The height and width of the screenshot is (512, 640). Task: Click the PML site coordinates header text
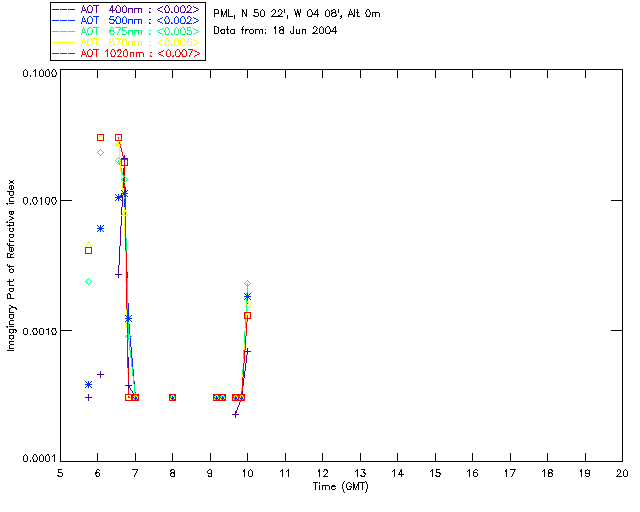pos(297,14)
